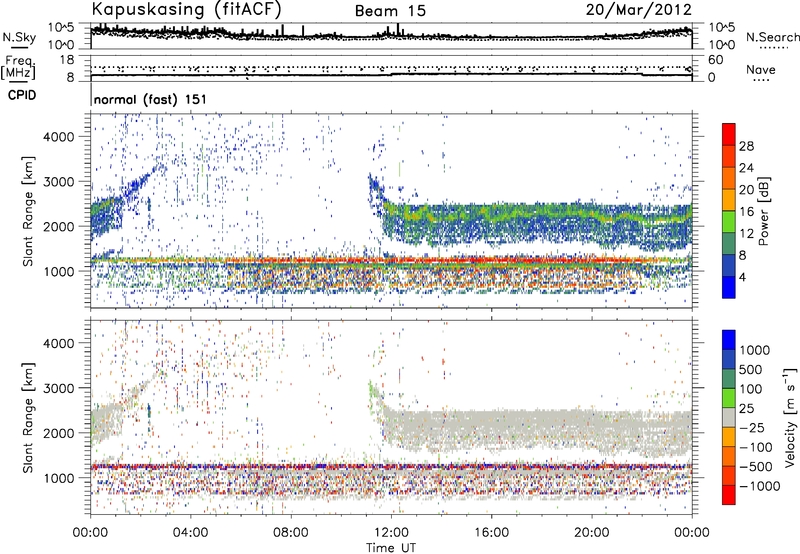Select the 20:00 time tick label
The image size is (800, 554).
[591, 533]
